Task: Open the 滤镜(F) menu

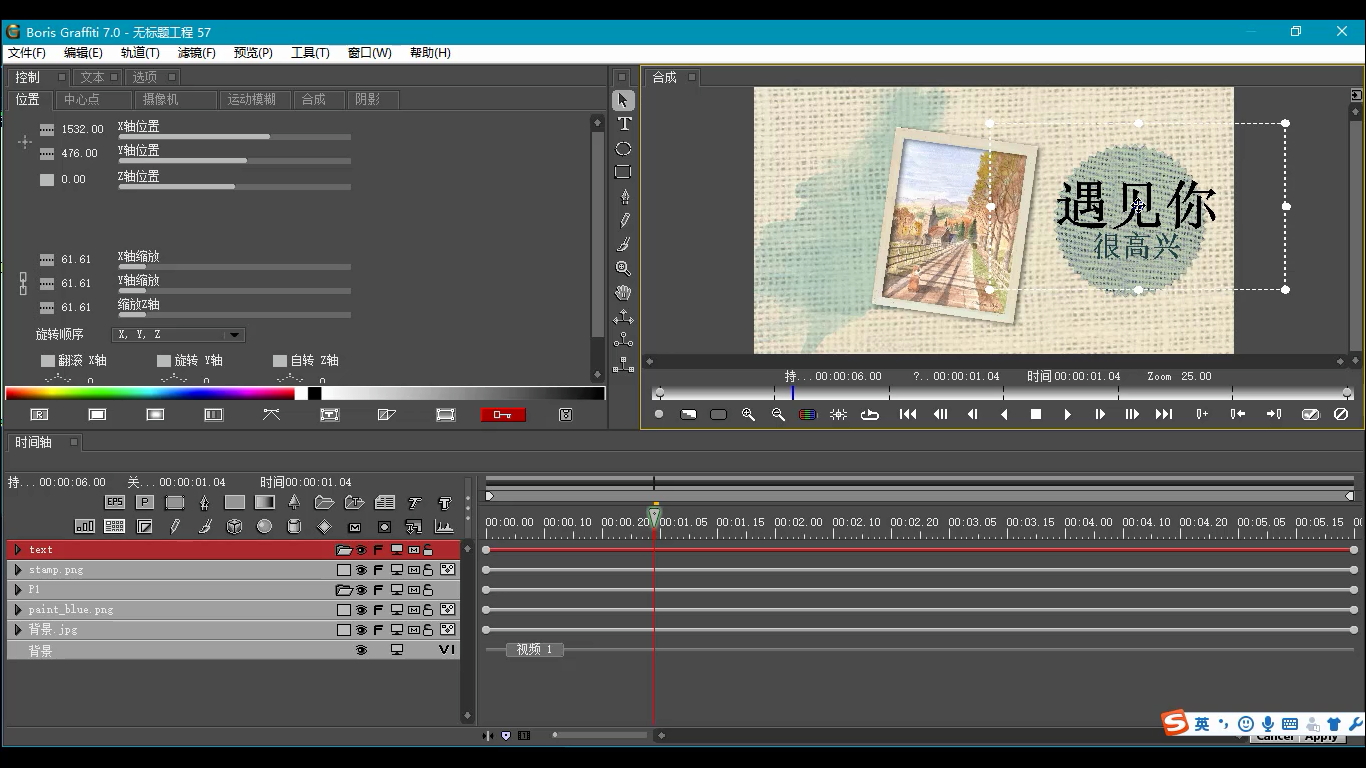Action: pos(197,53)
